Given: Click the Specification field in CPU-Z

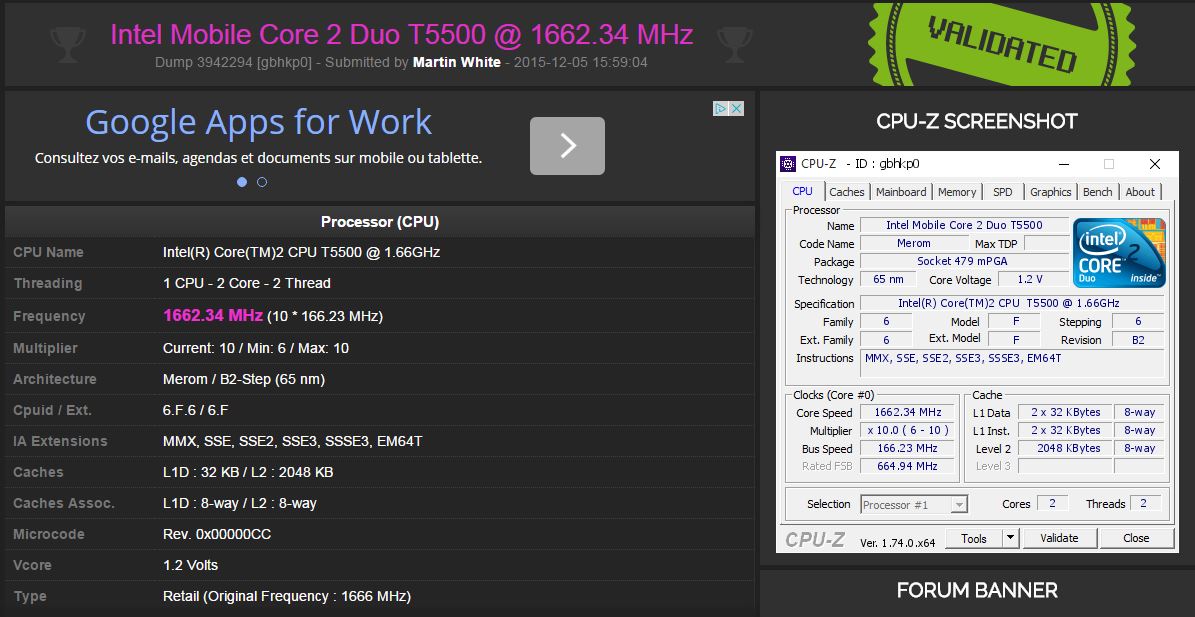Looking at the screenshot, I should tap(1012, 303).
